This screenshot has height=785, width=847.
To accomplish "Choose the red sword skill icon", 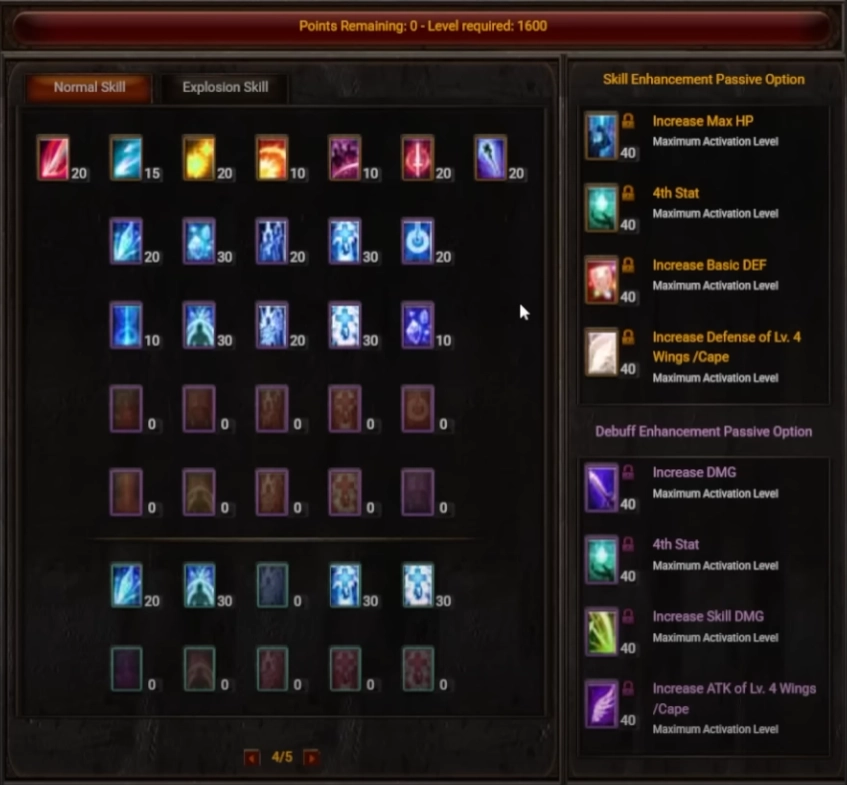I will point(418,158).
